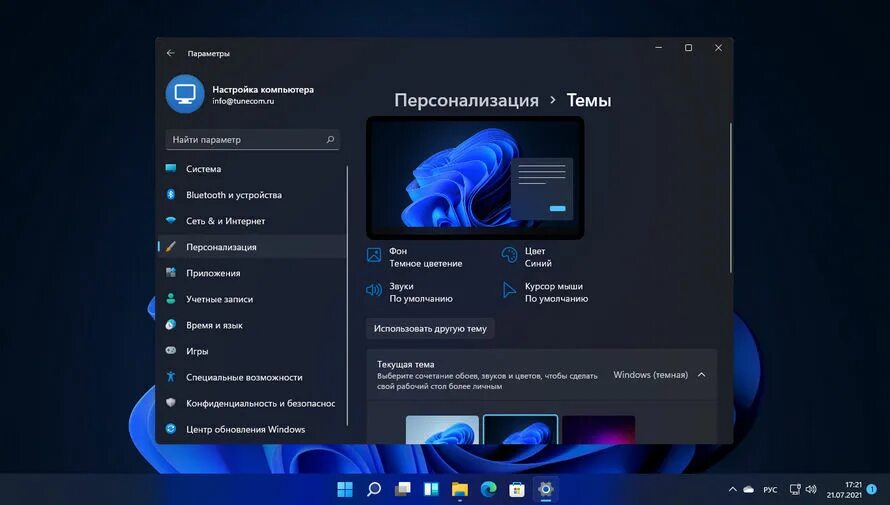Viewport: 890px width, 505px height.
Task: Open Курсор мыши По умолчанию setting
Action: coord(545,292)
